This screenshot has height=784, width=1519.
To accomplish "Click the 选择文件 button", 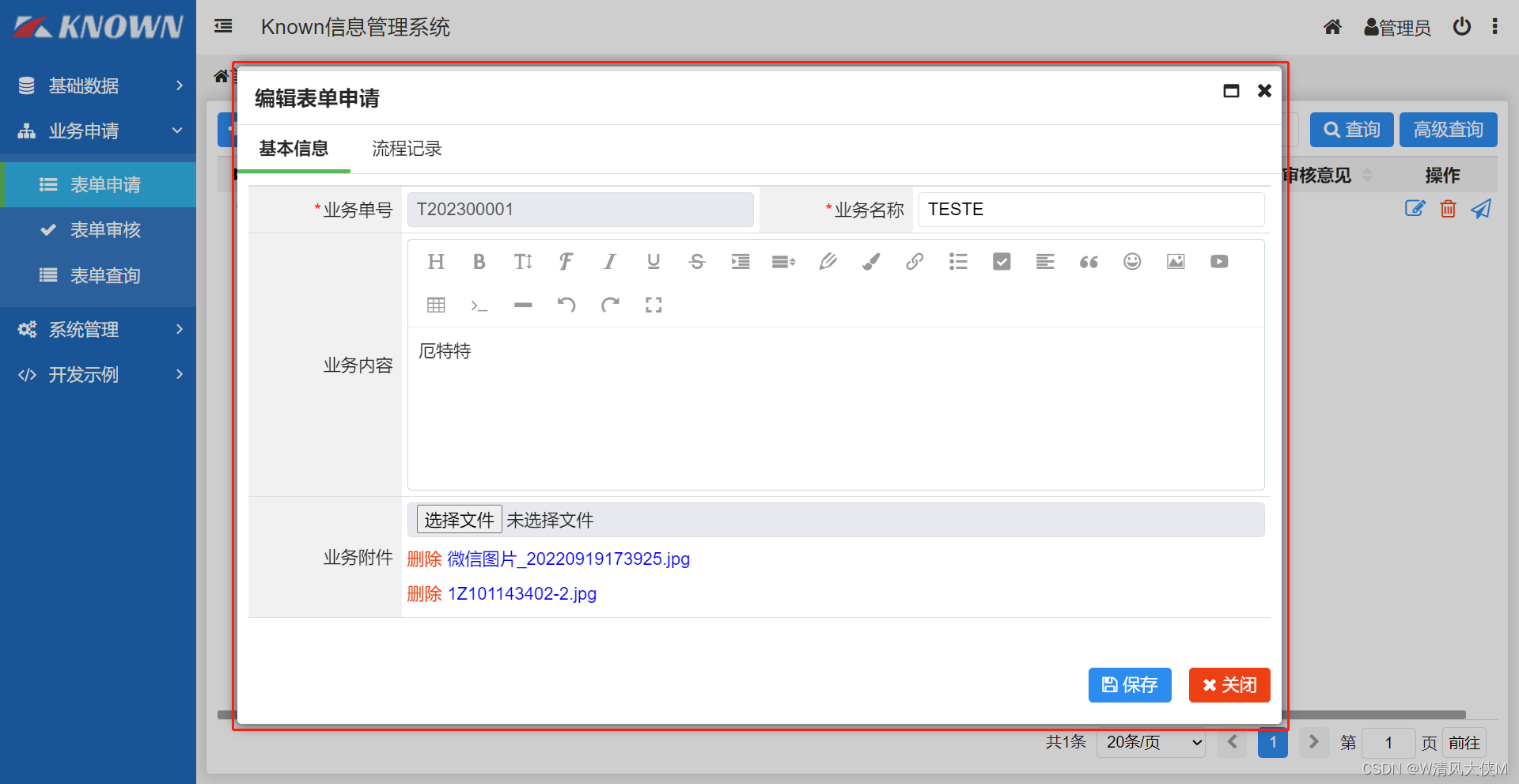I will pos(459,520).
